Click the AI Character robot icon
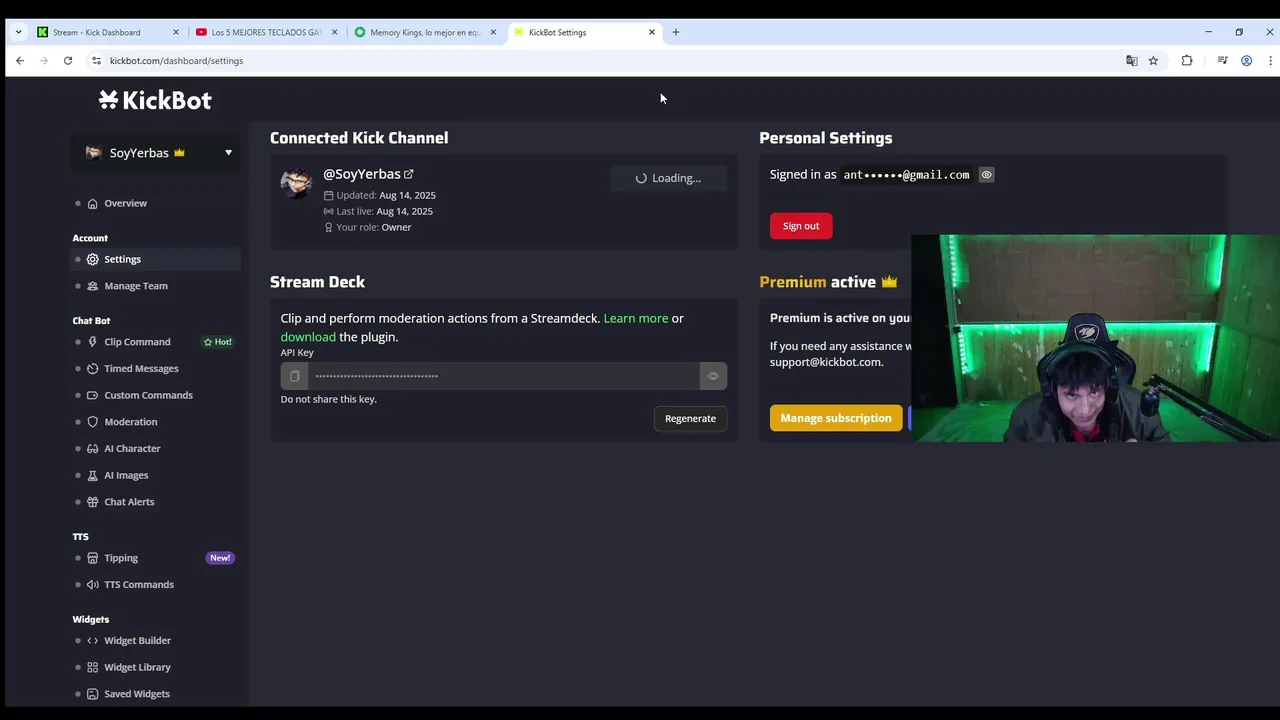1280x720 pixels. pos(92,448)
